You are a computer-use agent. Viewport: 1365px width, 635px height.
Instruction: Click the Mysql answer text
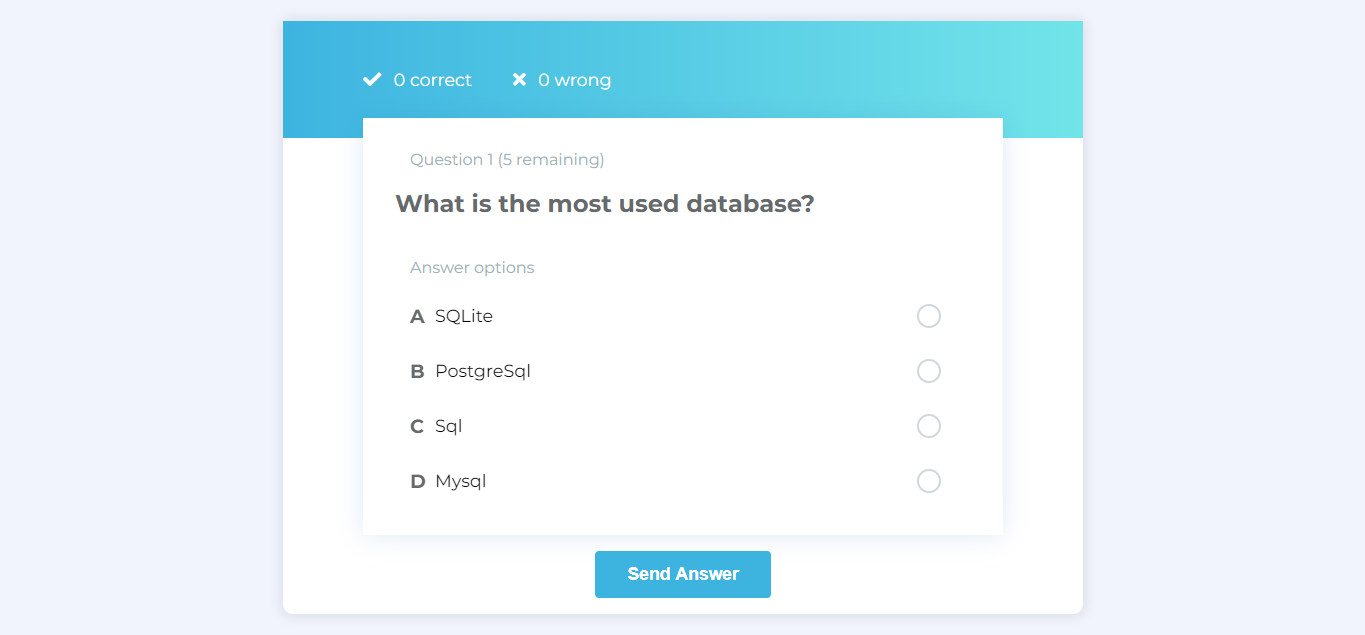[x=460, y=481]
